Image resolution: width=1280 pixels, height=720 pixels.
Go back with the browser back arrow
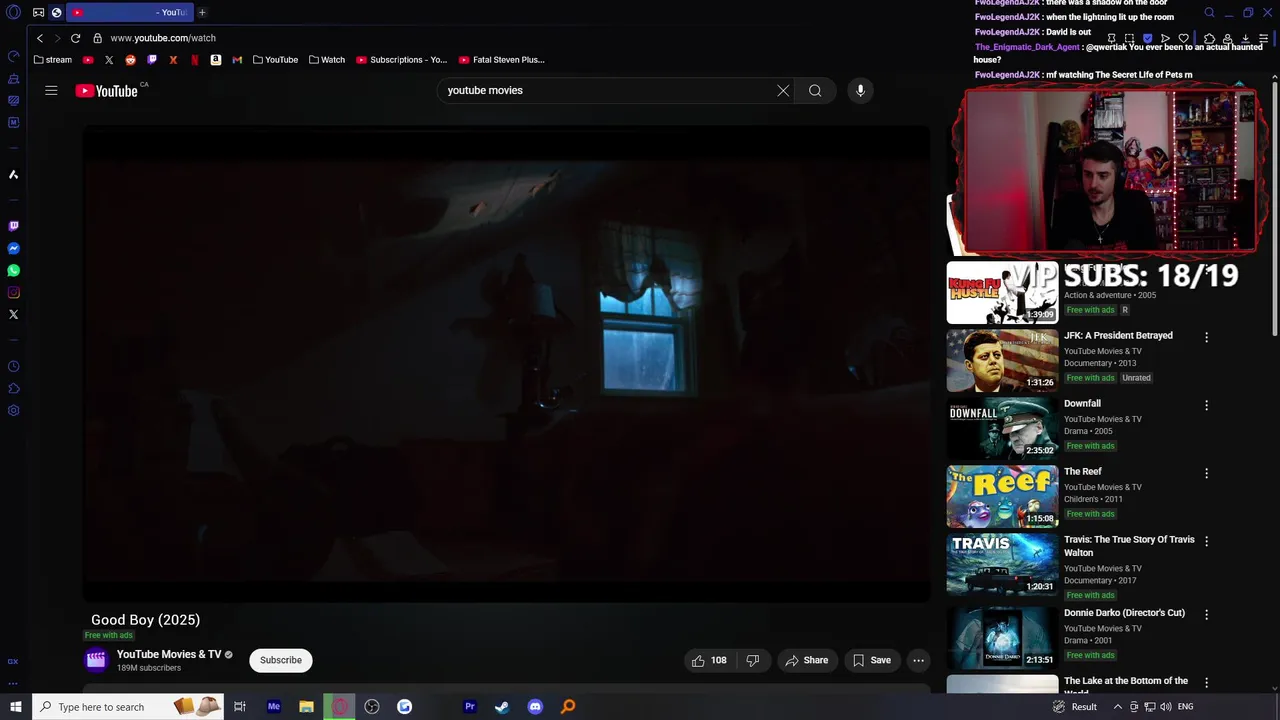point(40,38)
